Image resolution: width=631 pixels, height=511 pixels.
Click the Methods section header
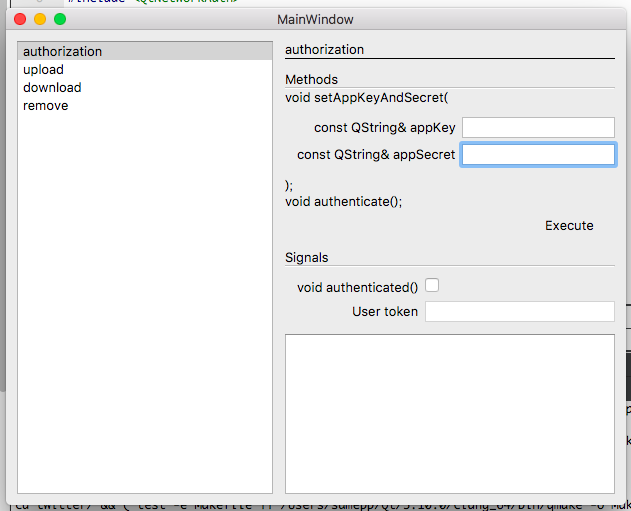311,80
